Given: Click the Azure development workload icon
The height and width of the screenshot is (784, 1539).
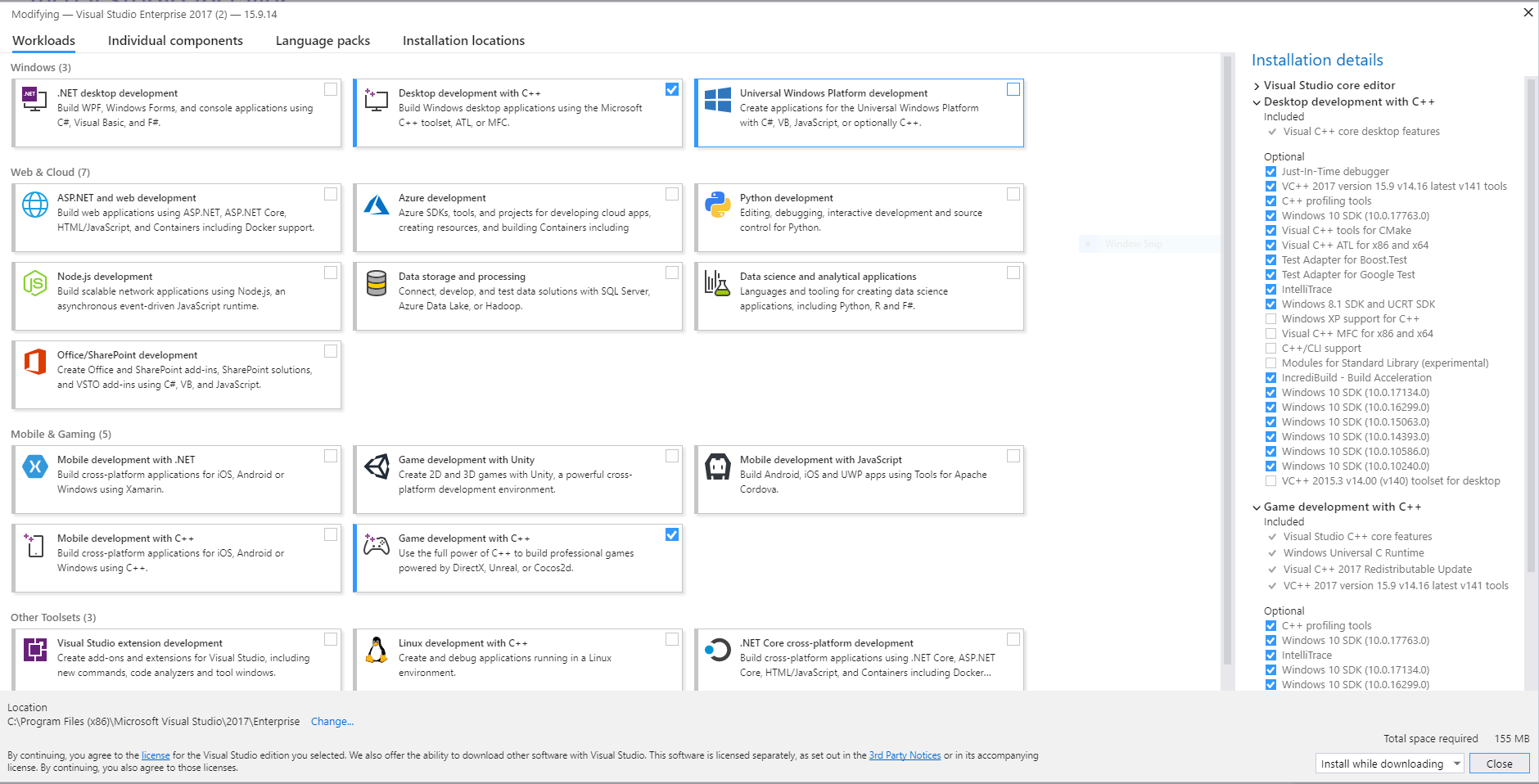Looking at the screenshot, I should 377,205.
